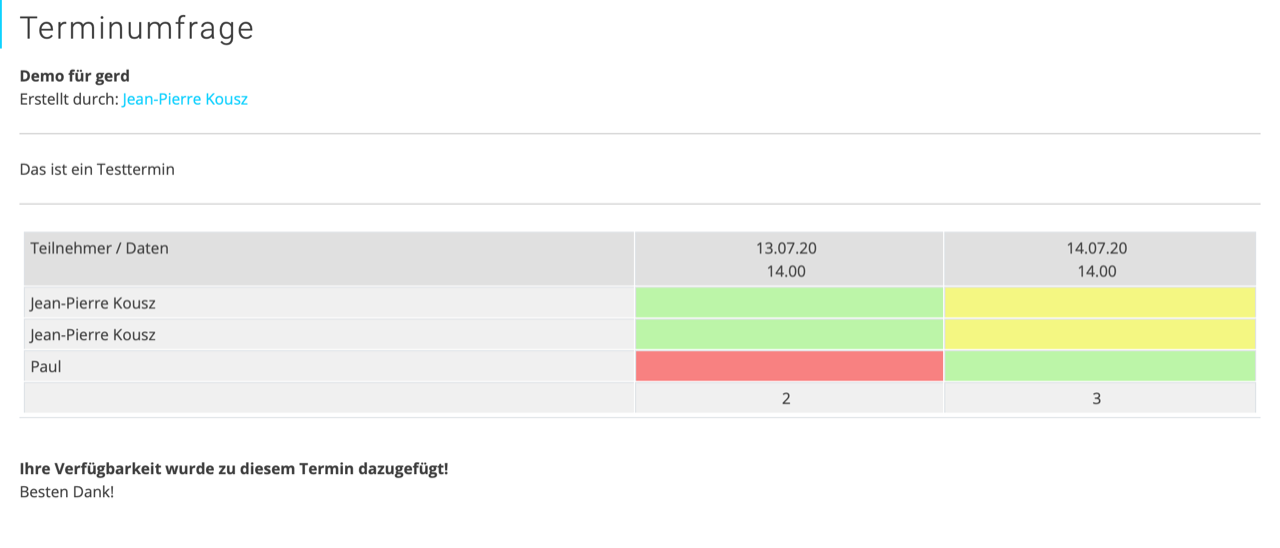
Task: Click the Verfügbarkeit dazugefügt confirmation message
Action: click(234, 468)
